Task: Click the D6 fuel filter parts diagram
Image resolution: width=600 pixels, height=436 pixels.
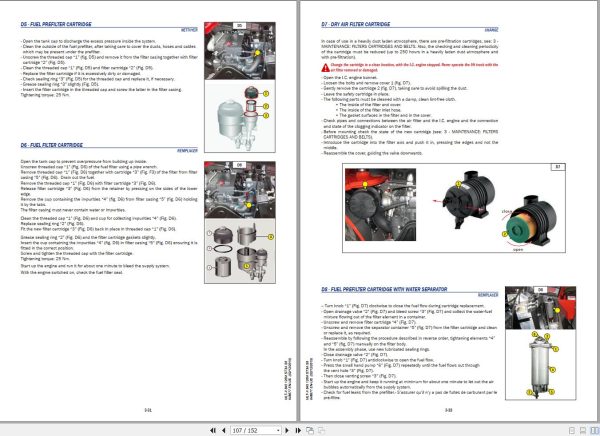Action: (x=240, y=251)
